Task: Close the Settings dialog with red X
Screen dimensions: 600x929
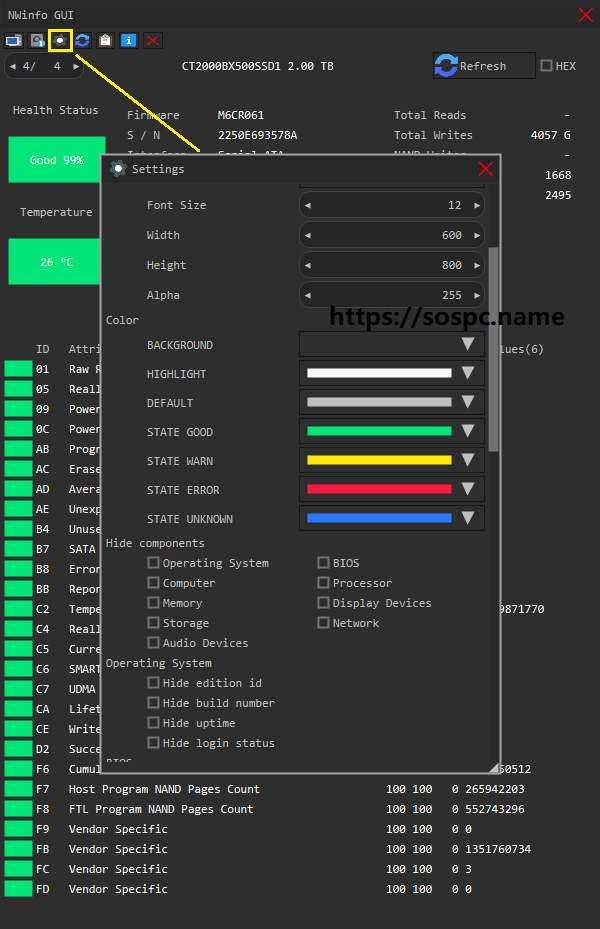Action: coord(486,169)
